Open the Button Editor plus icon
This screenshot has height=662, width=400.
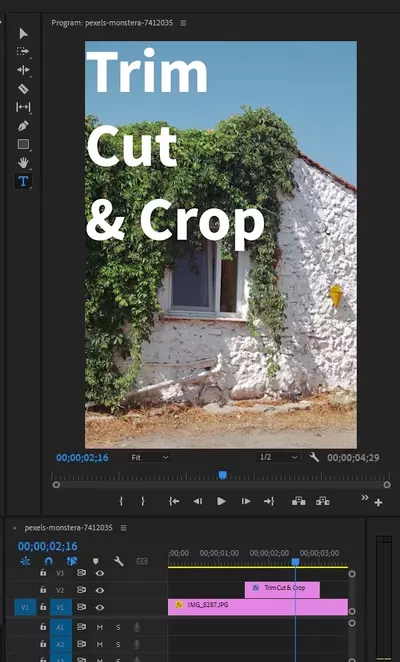click(x=378, y=502)
